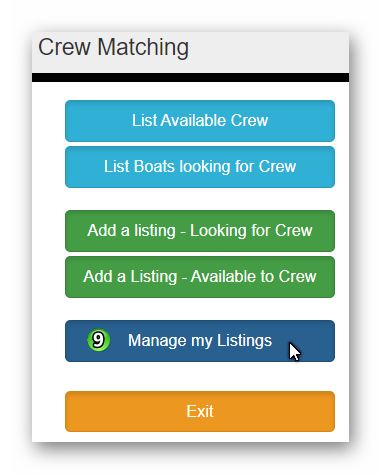The height and width of the screenshot is (475, 382).
Task: Create a Looking for Crew listing
Action: [200, 231]
